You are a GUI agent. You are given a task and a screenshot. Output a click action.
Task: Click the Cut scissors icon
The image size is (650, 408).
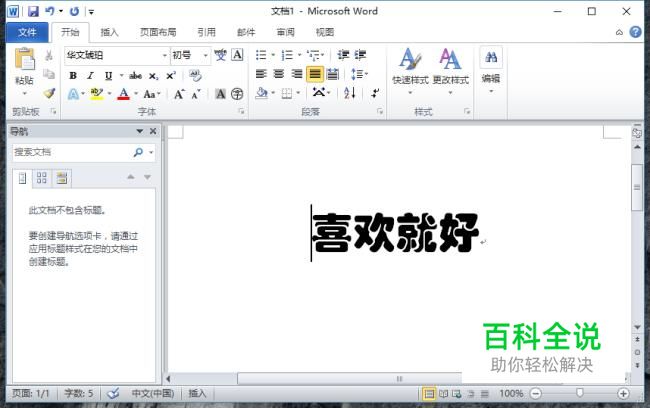(49, 55)
